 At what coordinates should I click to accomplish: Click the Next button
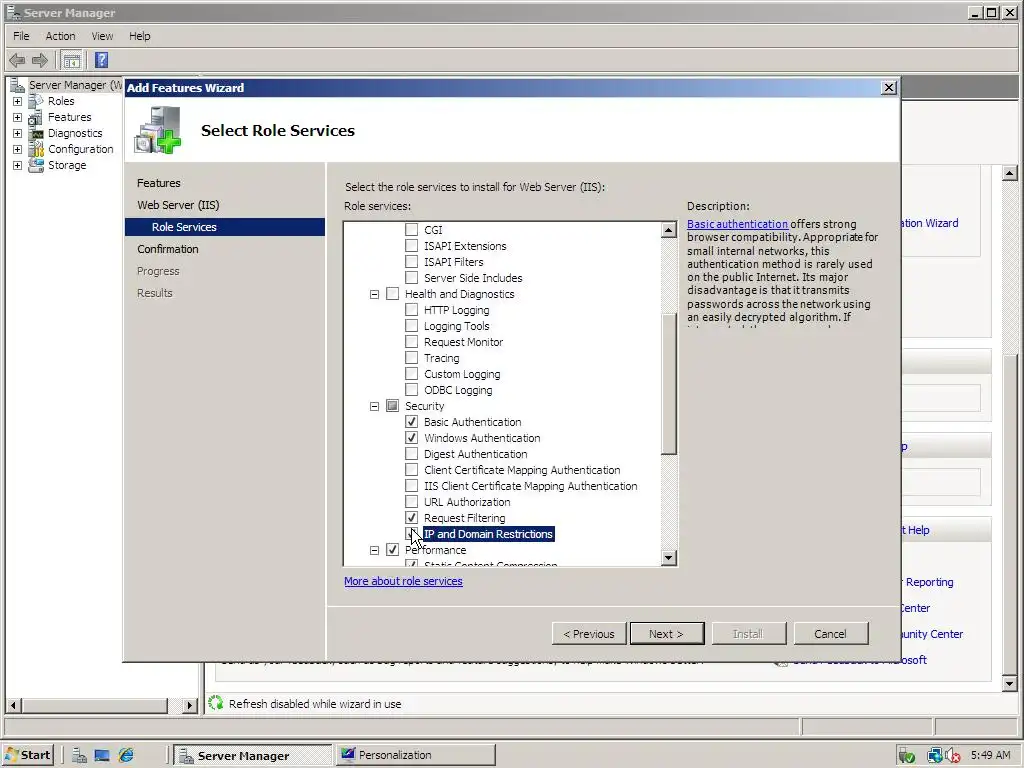667,633
